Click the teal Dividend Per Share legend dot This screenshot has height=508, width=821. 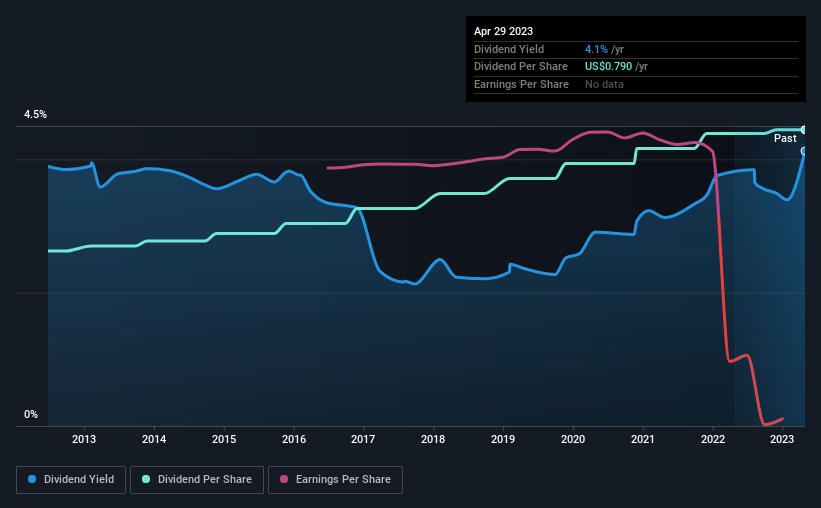pos(146,479)
